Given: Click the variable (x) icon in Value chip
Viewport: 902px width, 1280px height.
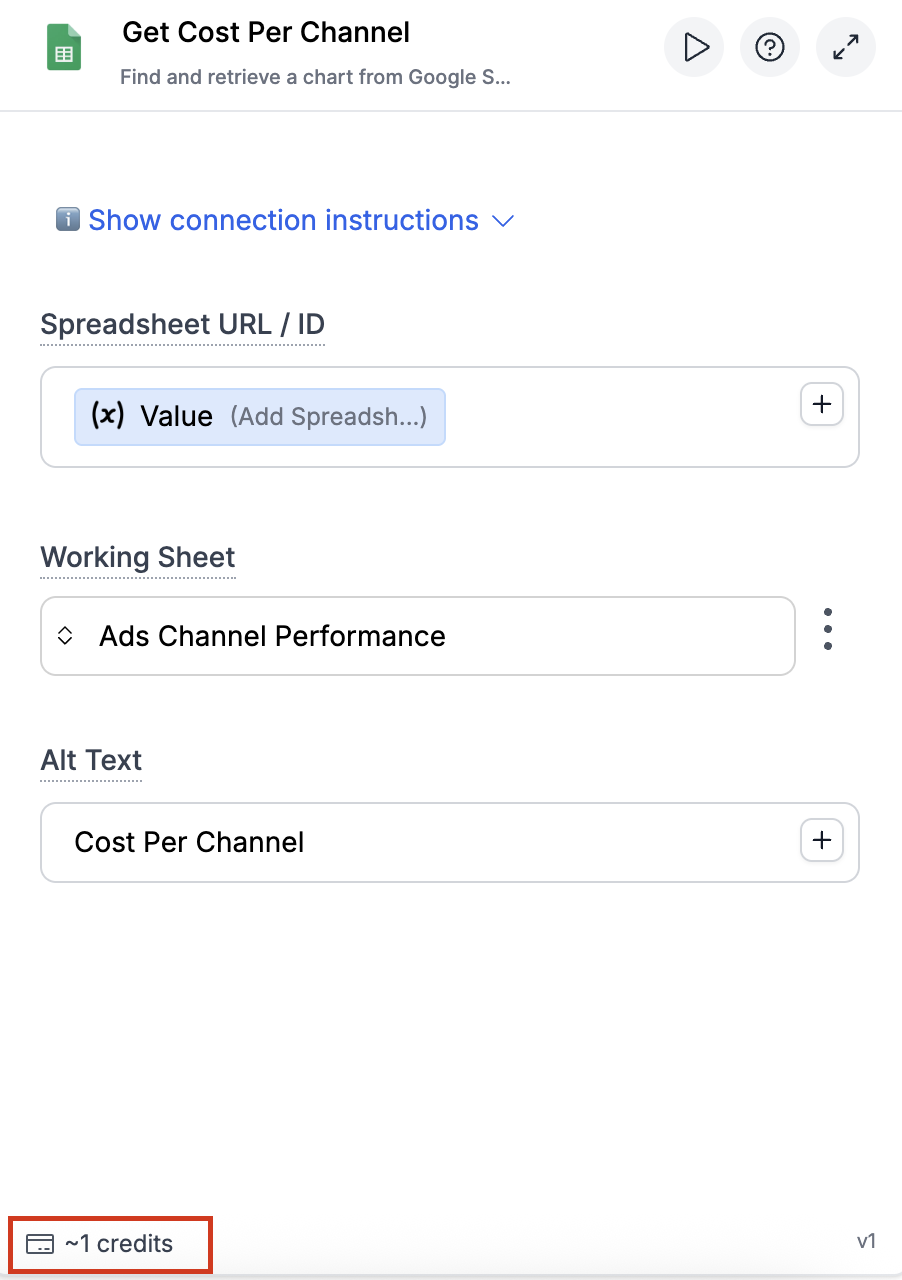Looking at the screenshot, I should 108,416.
